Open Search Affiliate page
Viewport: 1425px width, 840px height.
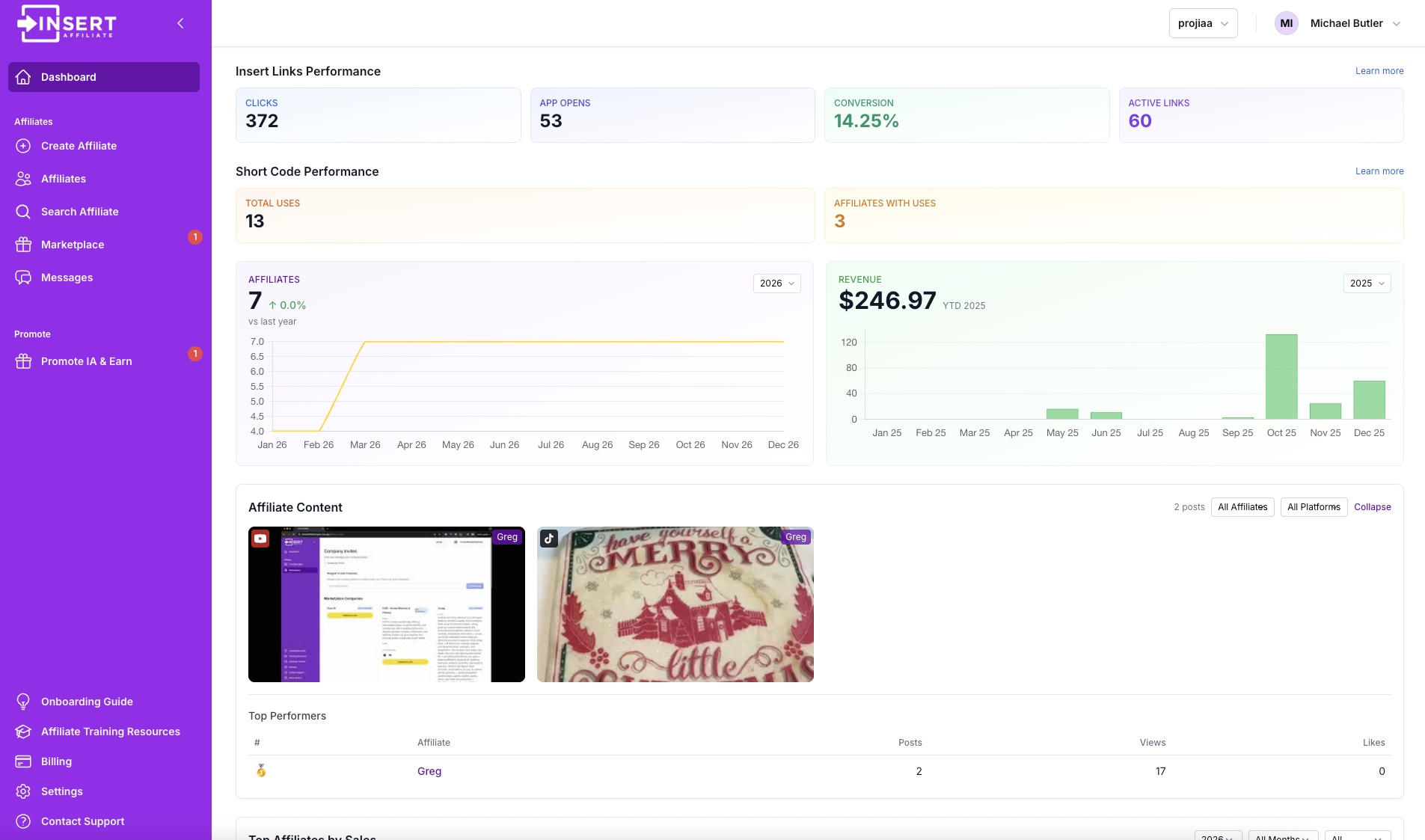[104, 212]
